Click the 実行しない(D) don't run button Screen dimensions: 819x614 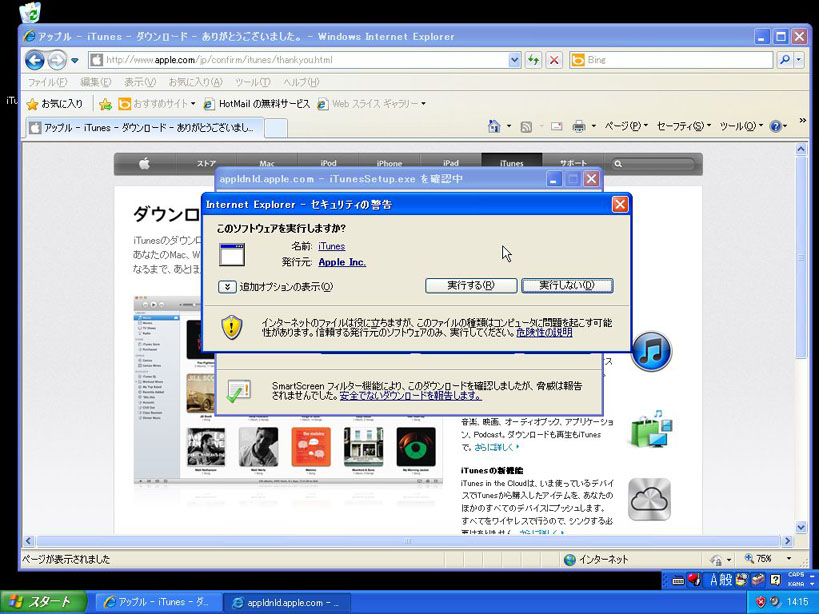point(567,286)
